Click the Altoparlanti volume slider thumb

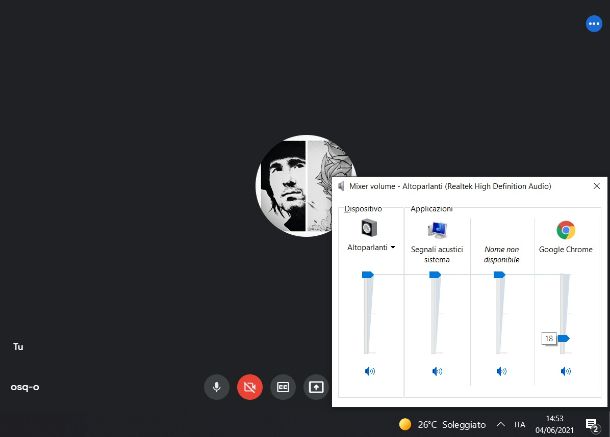(368, 275)
